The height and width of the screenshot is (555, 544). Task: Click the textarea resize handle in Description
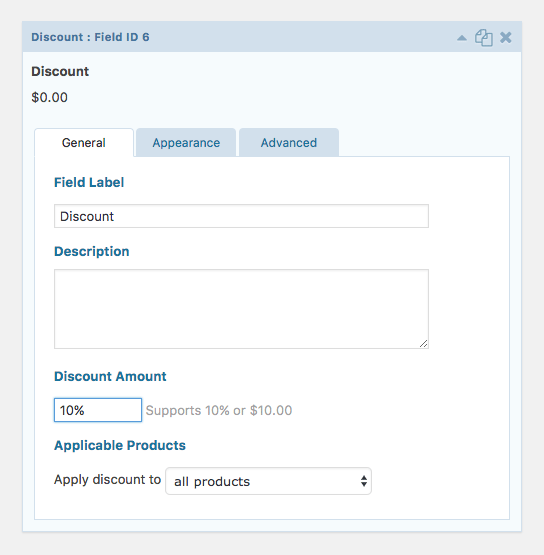[x=423, y=343]
